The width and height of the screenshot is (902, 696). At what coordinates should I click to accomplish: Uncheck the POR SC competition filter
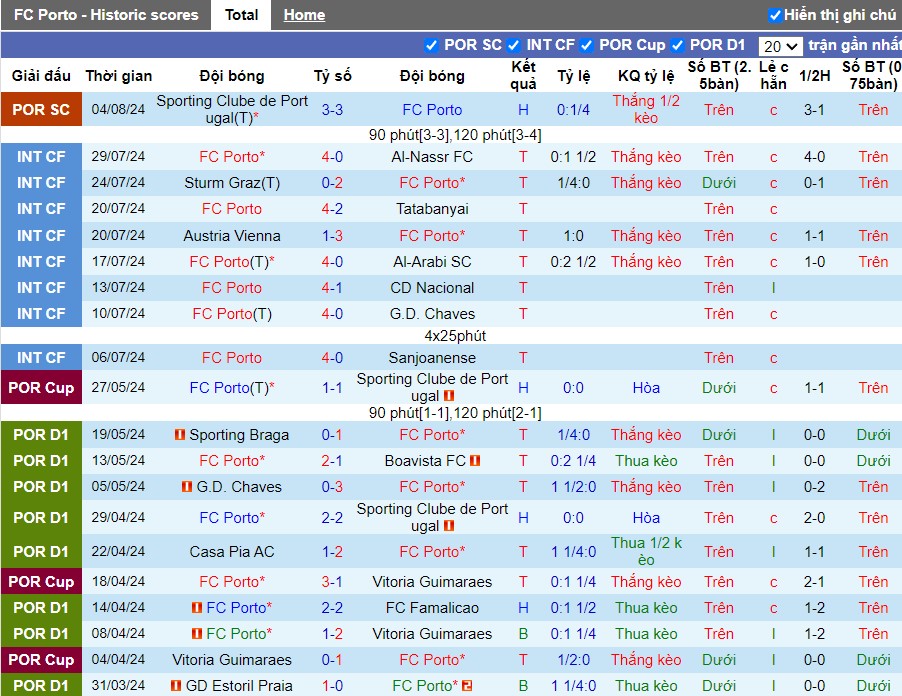click(431, 45)
